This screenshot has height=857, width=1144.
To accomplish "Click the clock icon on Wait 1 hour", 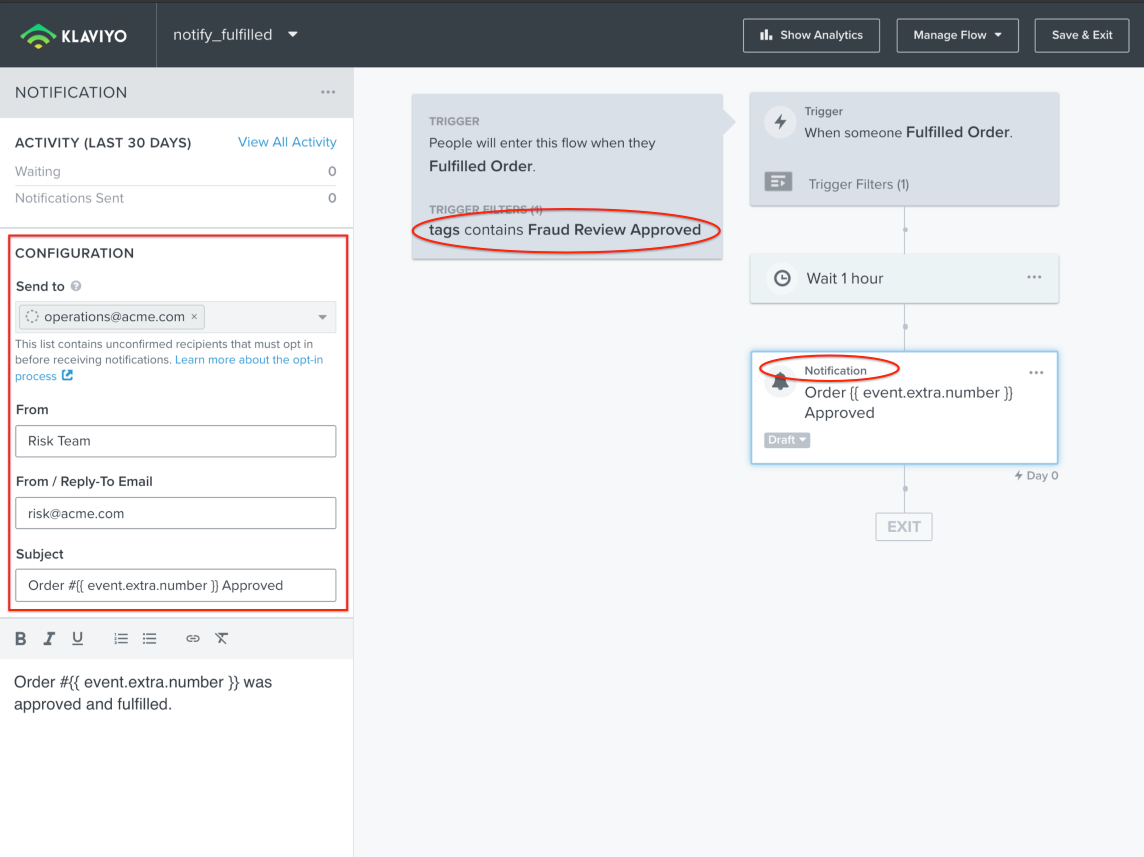I will pos(782,278).
